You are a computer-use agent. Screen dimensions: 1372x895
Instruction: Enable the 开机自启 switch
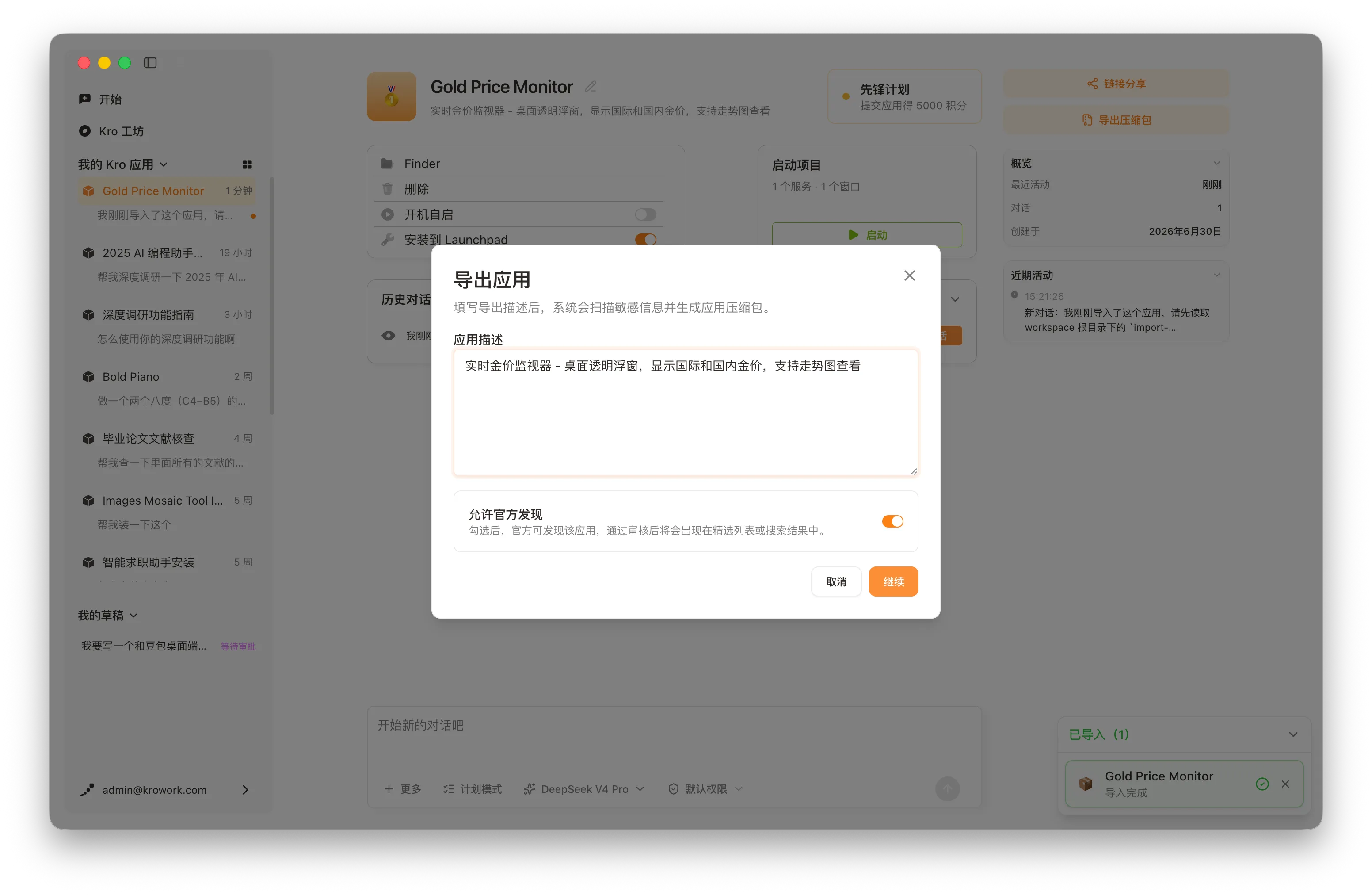[x=645, y=214]
